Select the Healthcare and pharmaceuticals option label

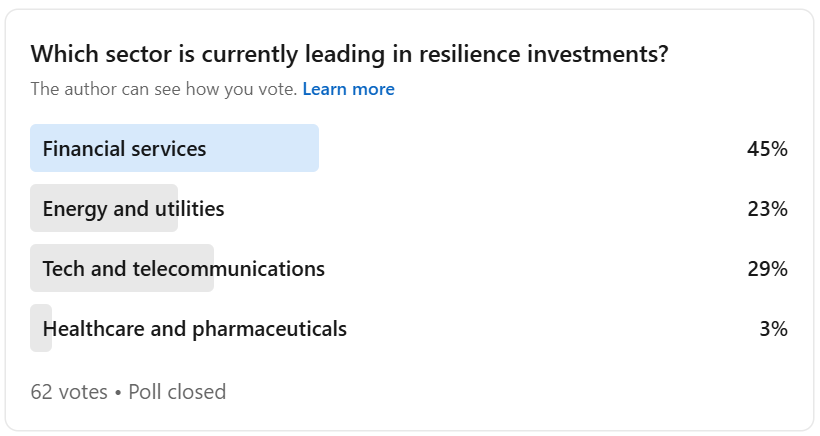pos(194,329)
